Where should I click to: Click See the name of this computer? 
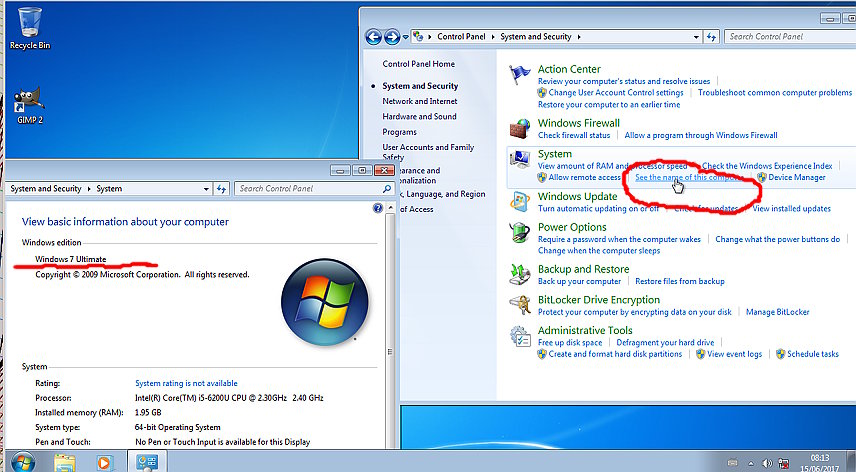point(689,177)
